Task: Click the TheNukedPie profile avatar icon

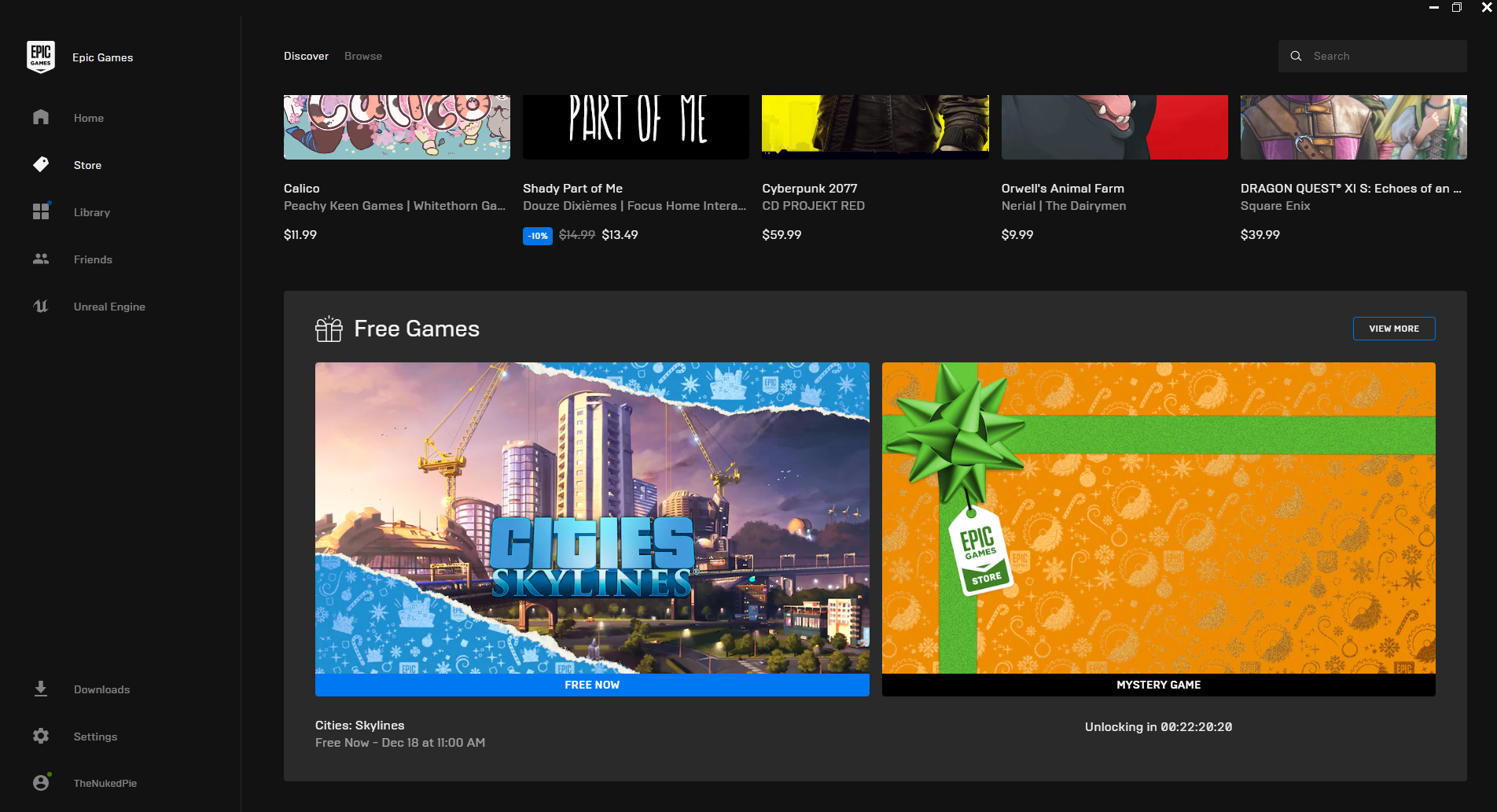Action: point(41,783)
